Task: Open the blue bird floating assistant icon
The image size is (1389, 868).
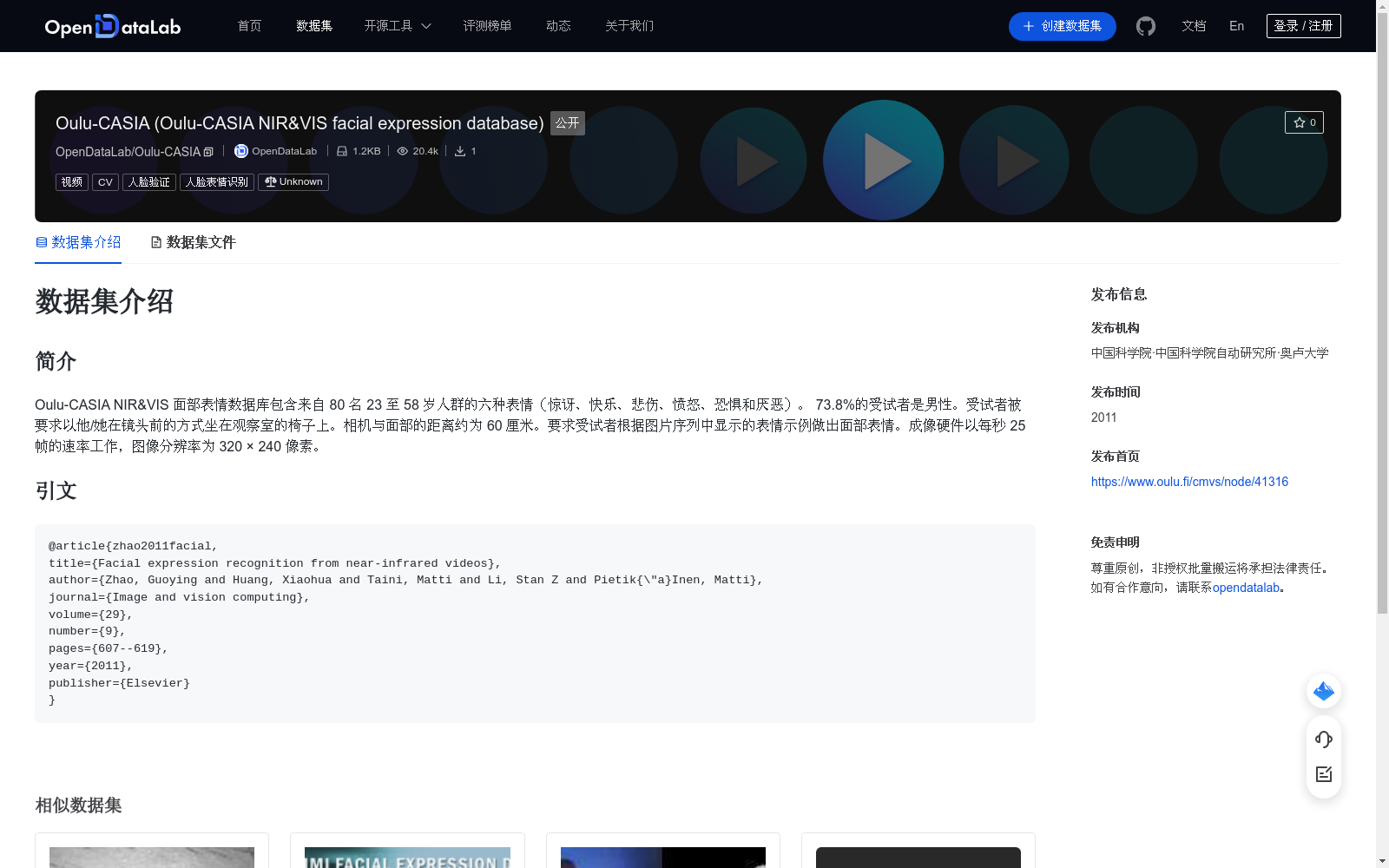Action: pyautogui.click(x=1324, y=691)
